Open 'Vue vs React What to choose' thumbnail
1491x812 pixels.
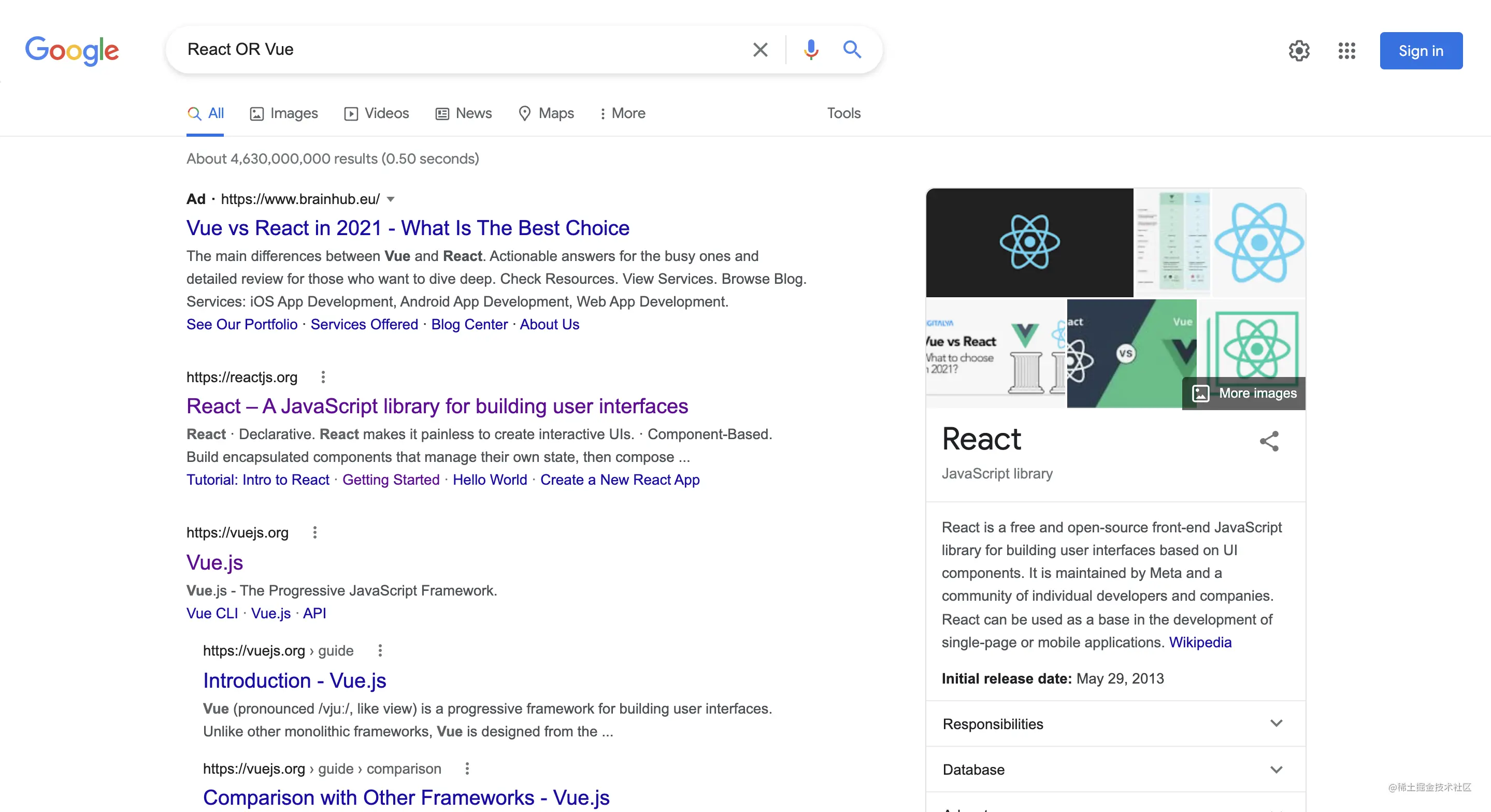pyautogui.click(x=996, y=354)
